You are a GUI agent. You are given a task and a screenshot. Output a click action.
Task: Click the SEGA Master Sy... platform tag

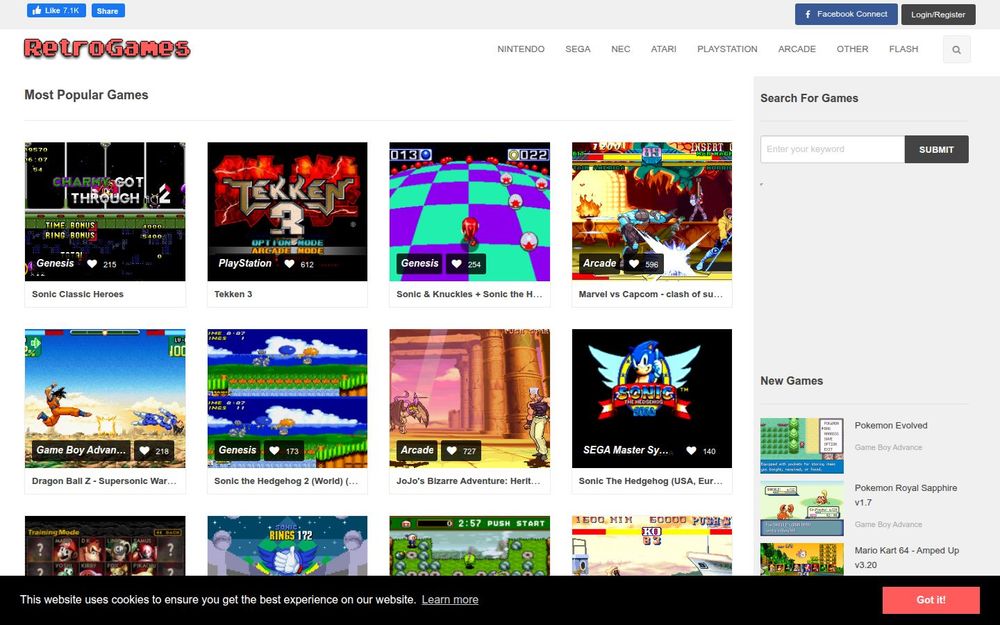click(626, 450)
